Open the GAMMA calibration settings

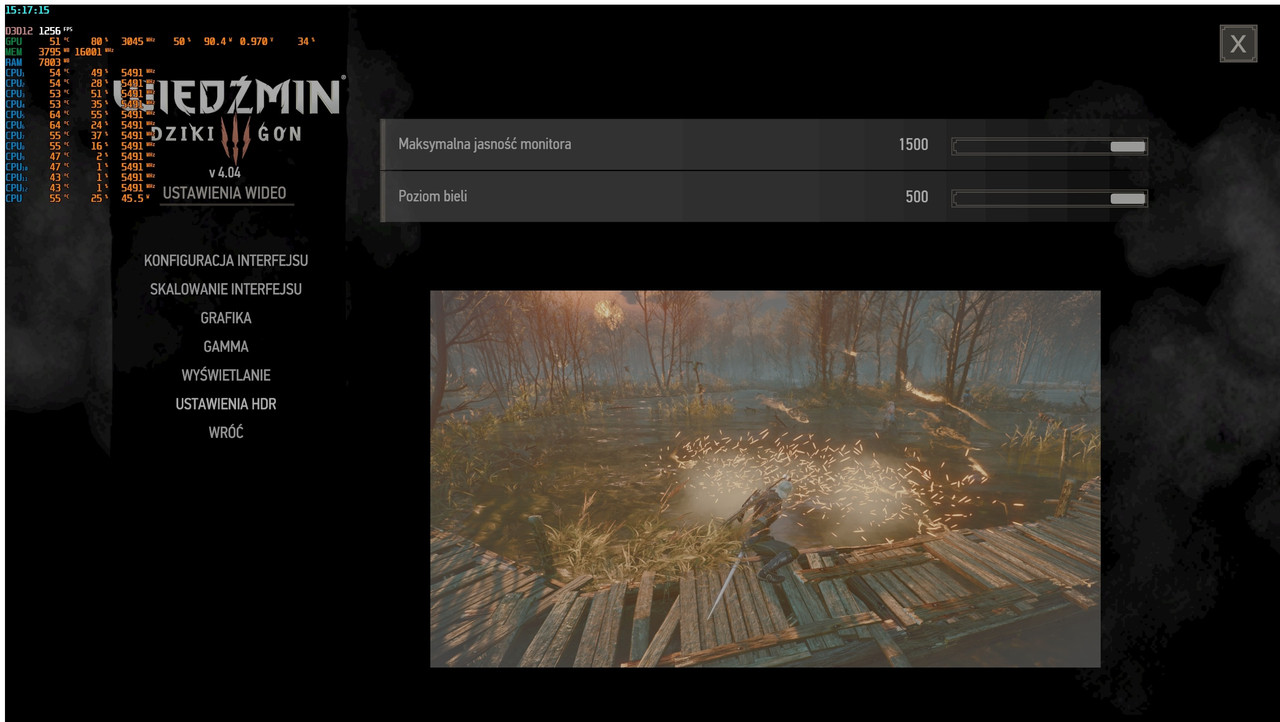225,346
